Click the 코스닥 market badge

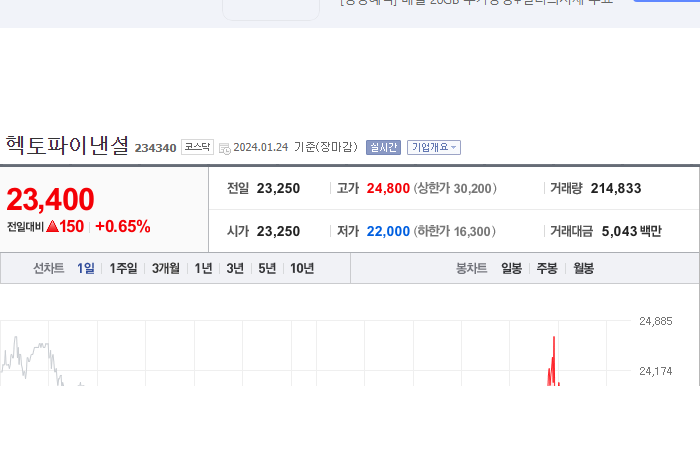pos(197,147)
